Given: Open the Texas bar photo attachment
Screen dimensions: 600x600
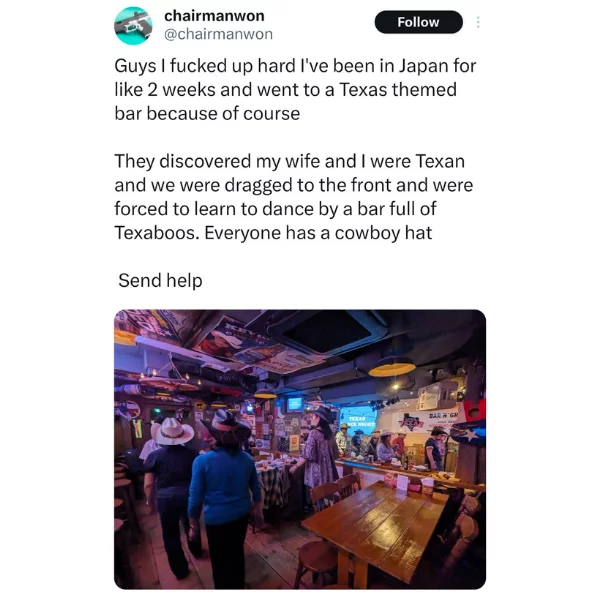Looking at the screenshot, I should 300,449.
